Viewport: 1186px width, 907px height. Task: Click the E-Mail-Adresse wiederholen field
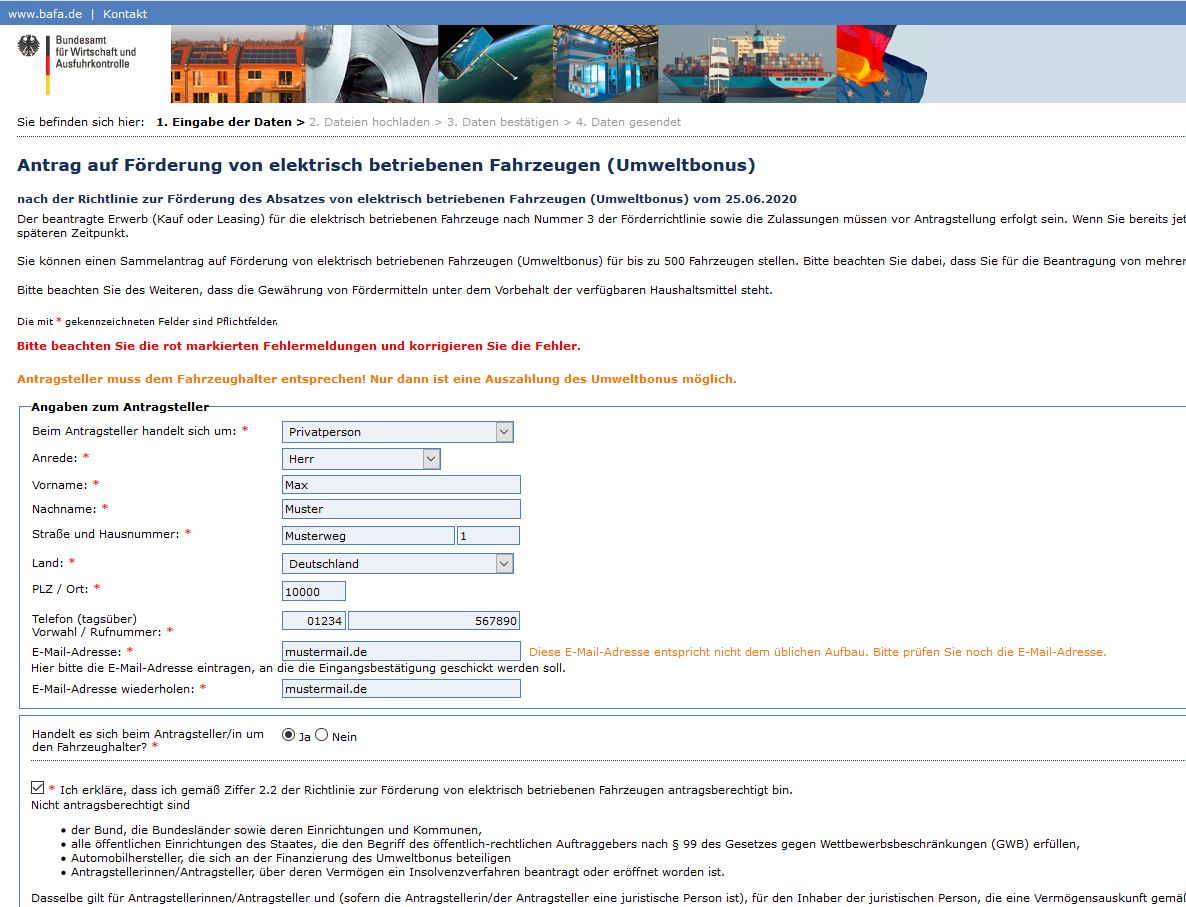pos(401,689)
